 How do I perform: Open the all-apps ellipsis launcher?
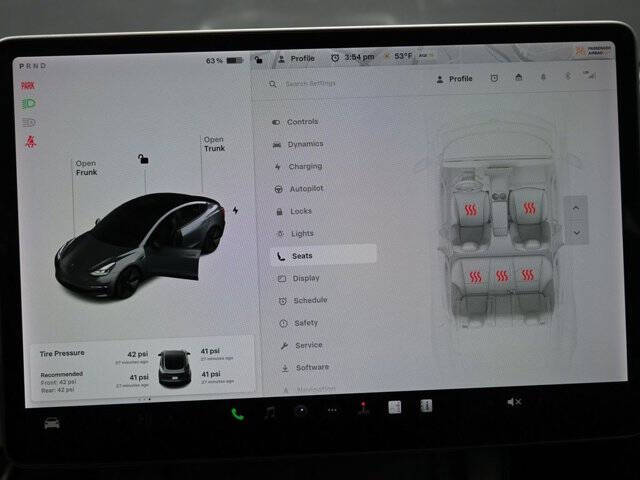coord(332,410)
